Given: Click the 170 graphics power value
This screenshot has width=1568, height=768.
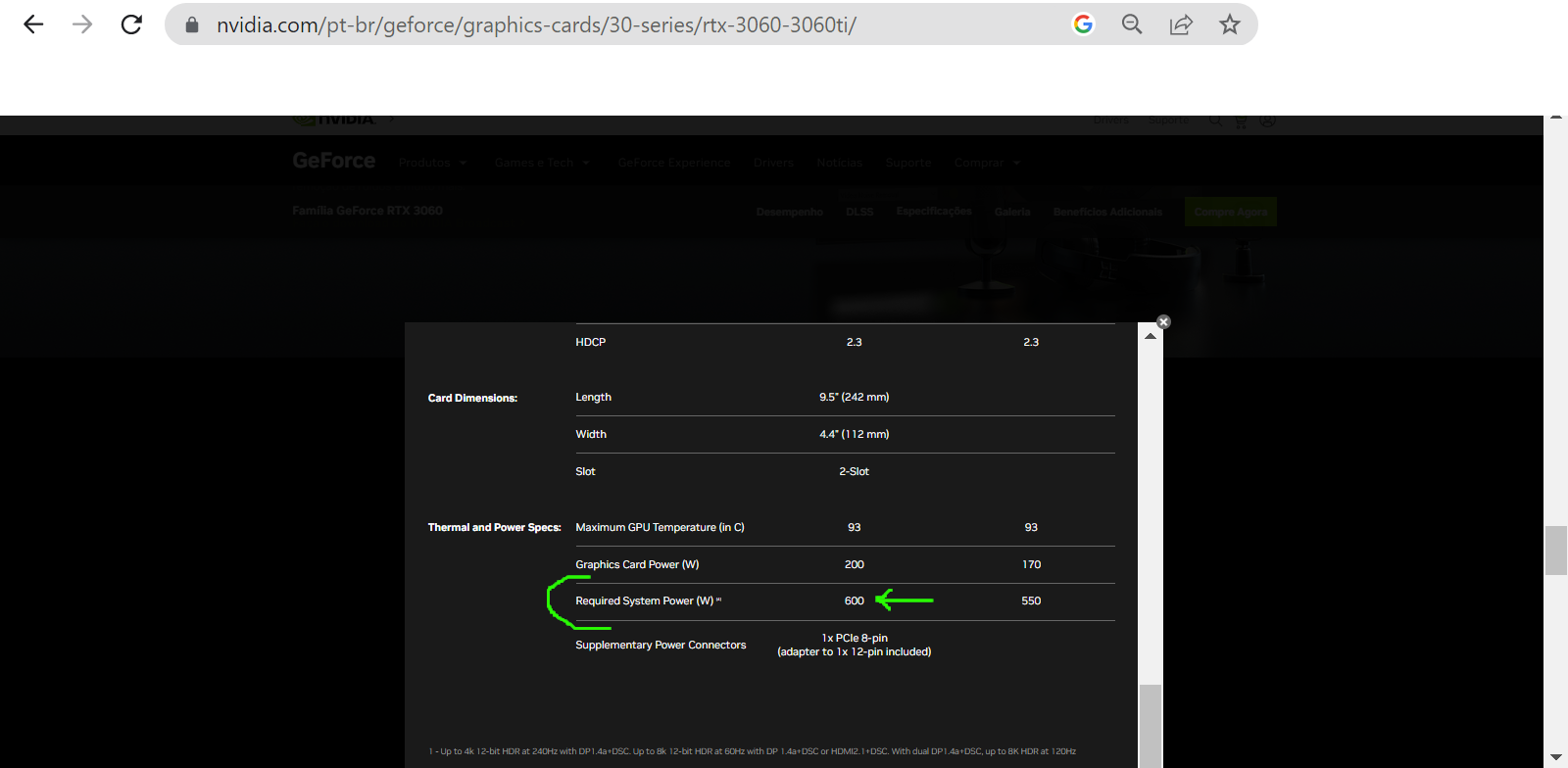Looking at the screenshot, I should pyautogui.click(x=1031, y=564).
